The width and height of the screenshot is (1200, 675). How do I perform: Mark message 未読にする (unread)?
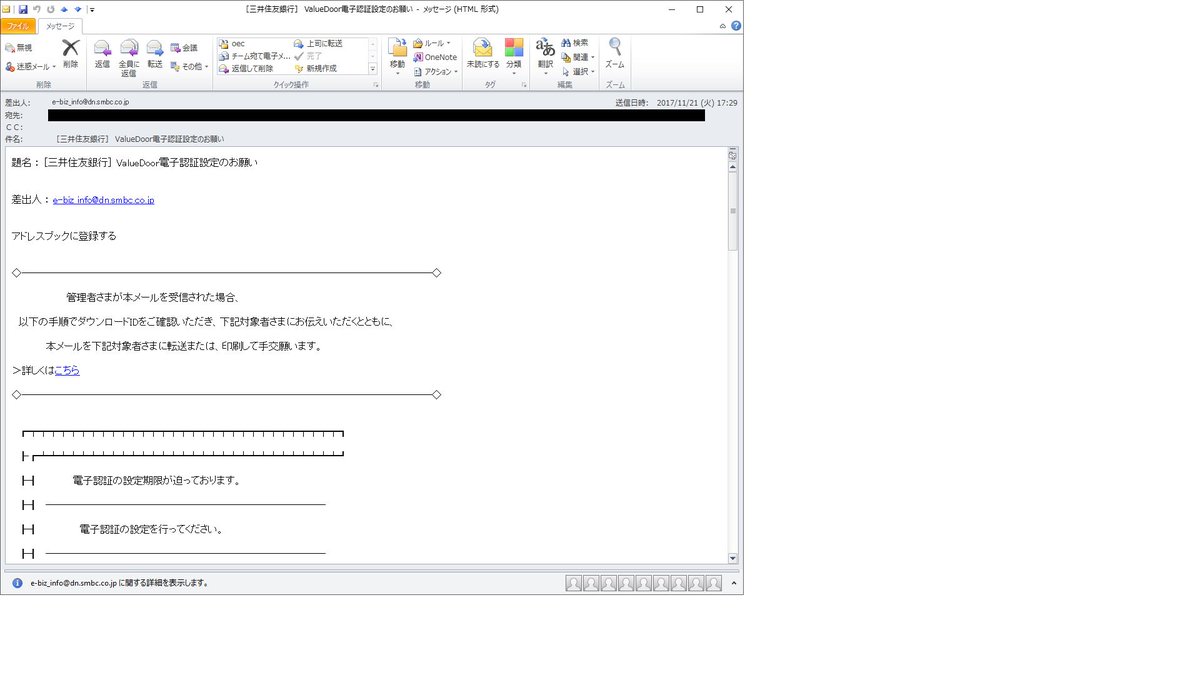point(483,54)
